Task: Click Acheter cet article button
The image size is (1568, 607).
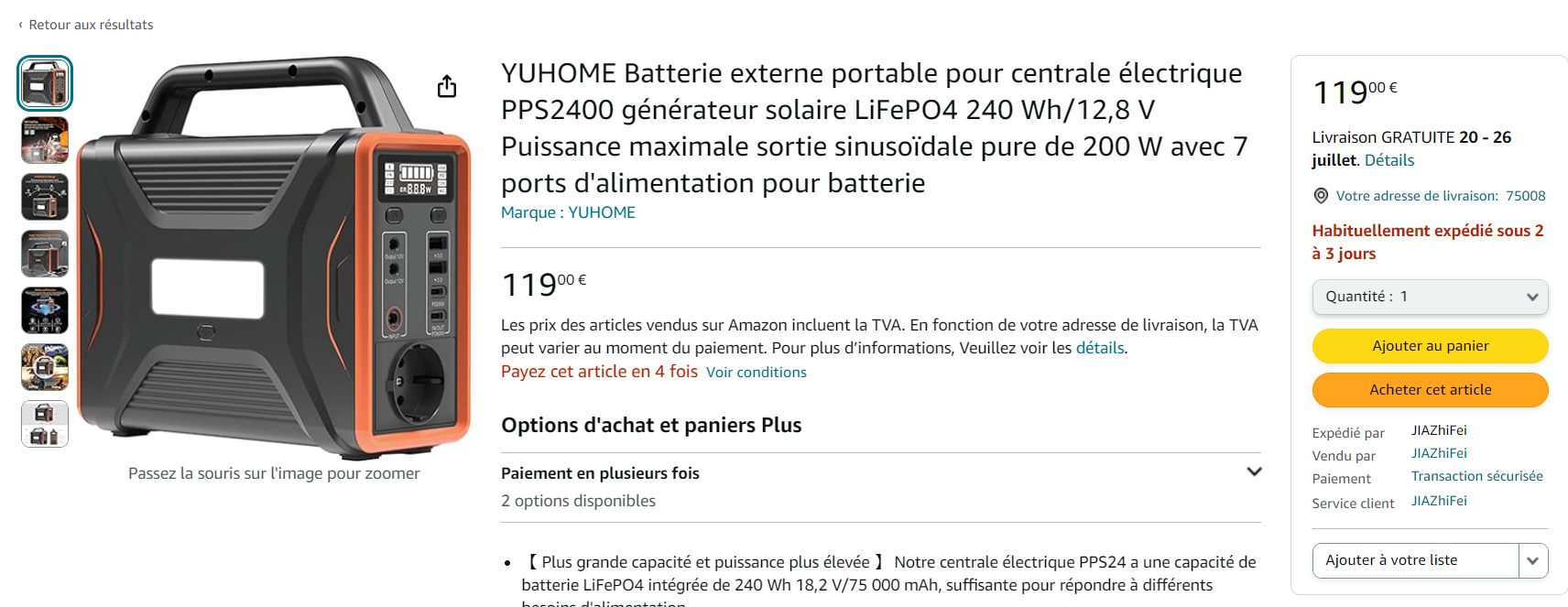Action: 1430,390
